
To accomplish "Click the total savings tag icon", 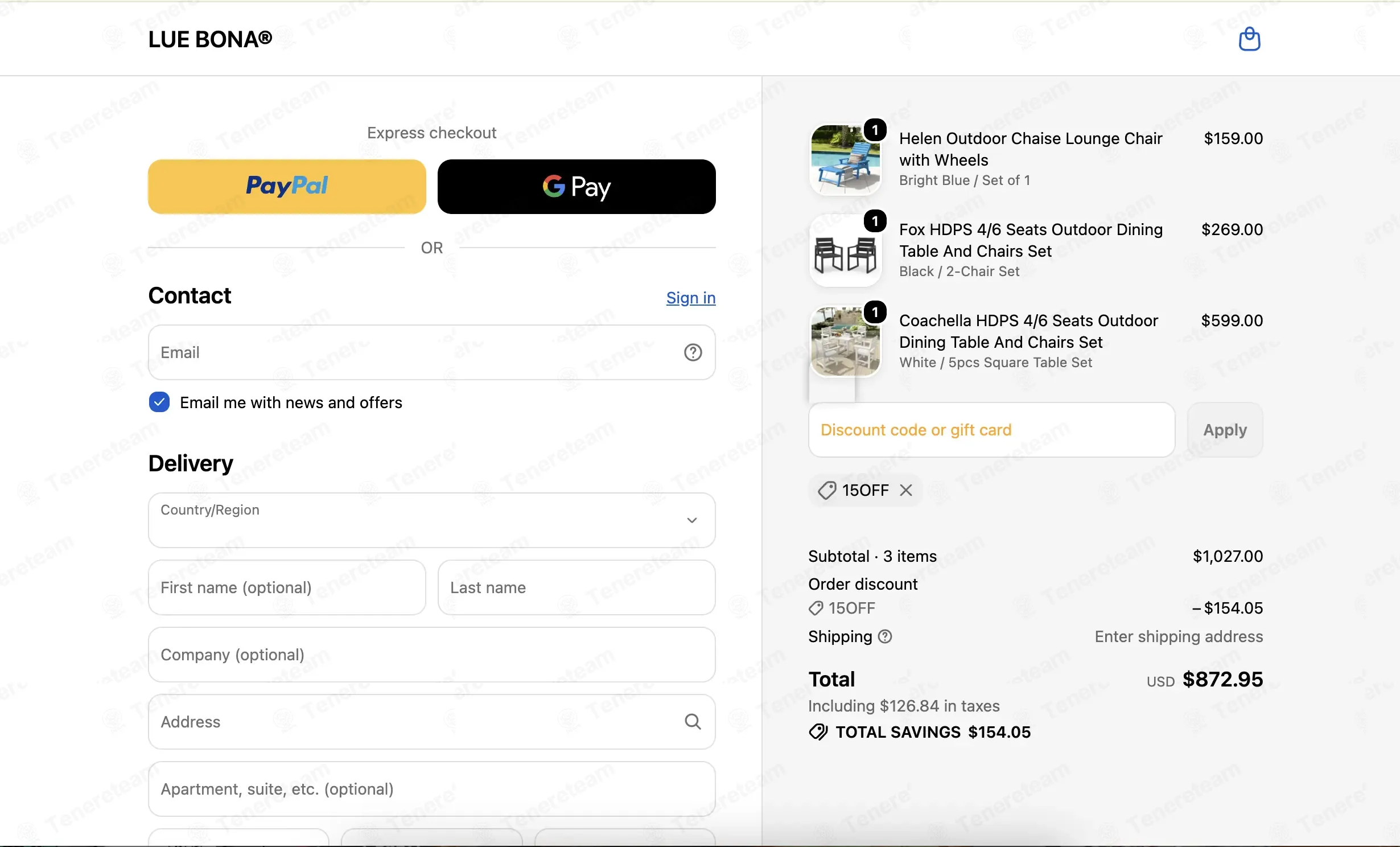I will pos(818,732).
